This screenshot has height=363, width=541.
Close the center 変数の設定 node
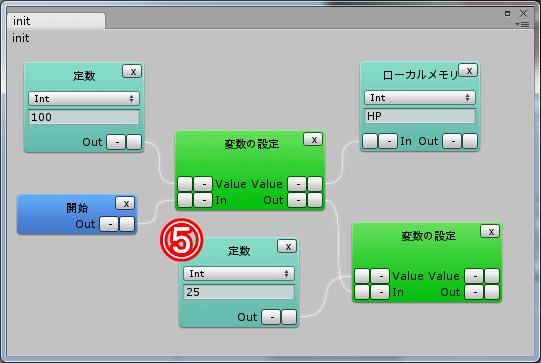tap(313, 140)
